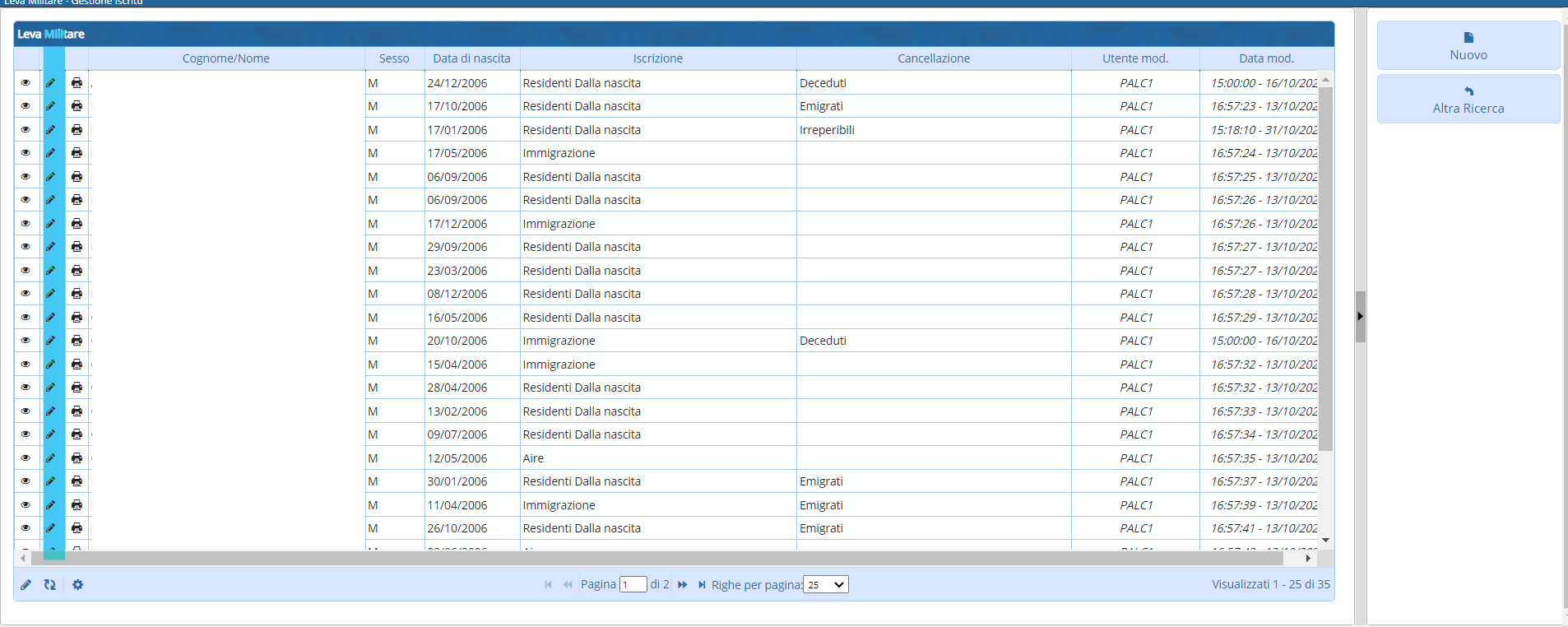Click the page number input field
The width and height of the screenshot is (1568, 627).
[633, 584]
